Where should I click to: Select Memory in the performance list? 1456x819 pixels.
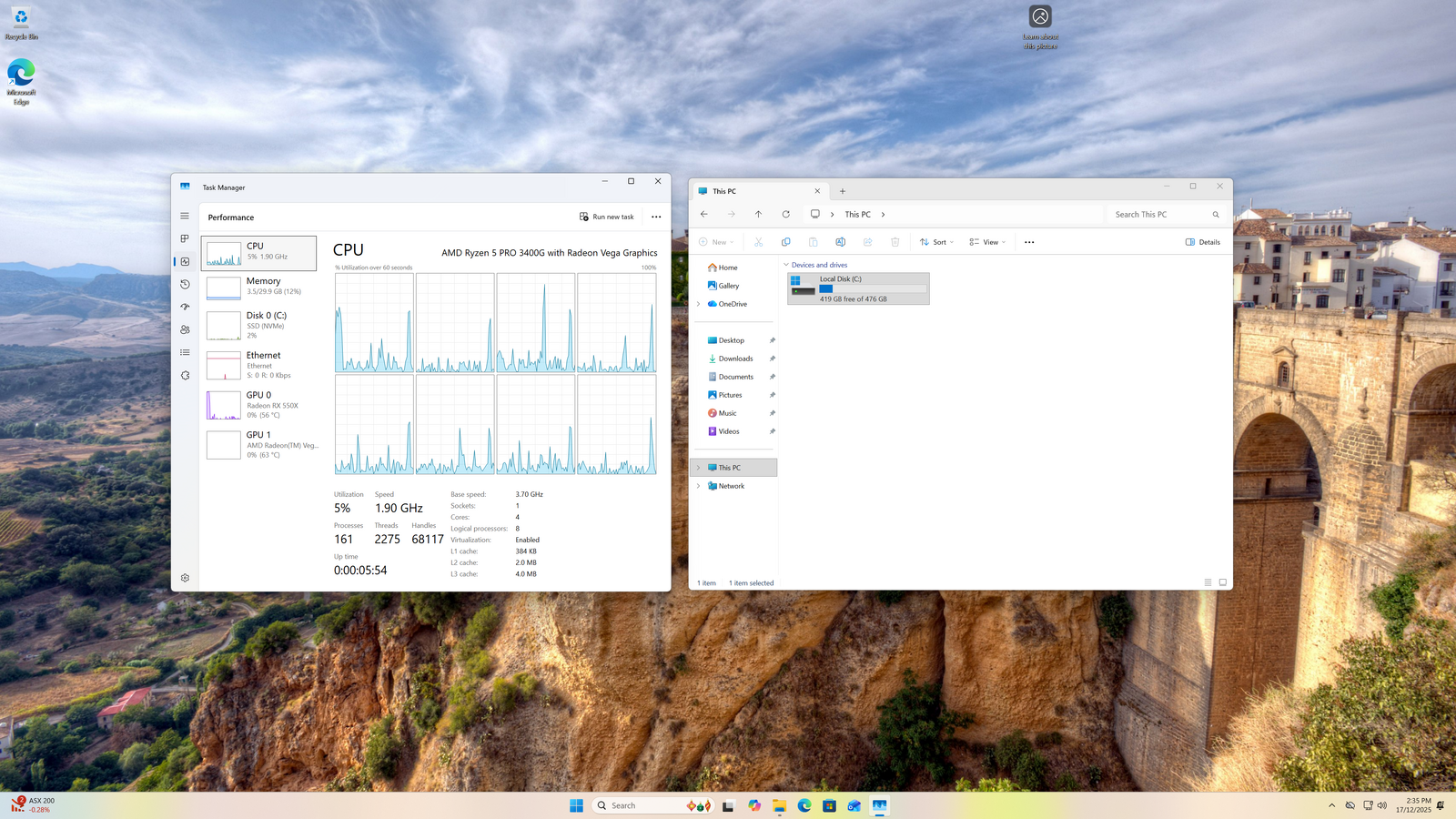259,286
